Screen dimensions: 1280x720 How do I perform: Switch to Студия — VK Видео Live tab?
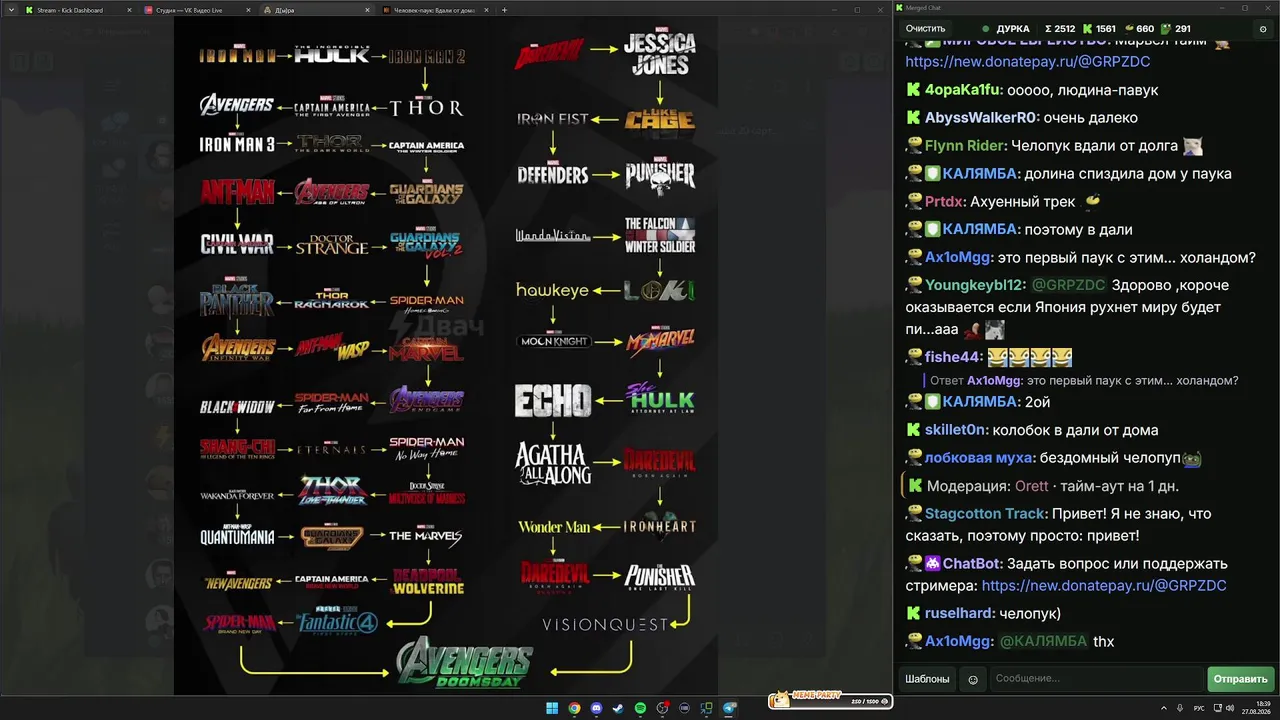[196, 10]
